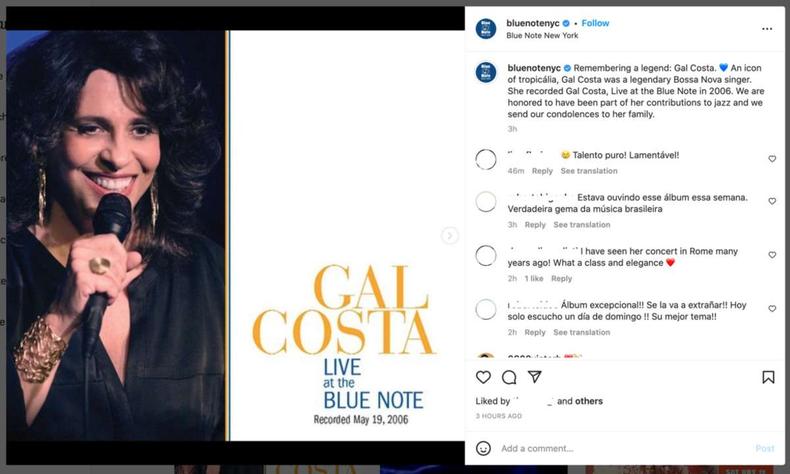See translation of 'Talento puro!' comment
790x474 pixels.
coord(589,171)
